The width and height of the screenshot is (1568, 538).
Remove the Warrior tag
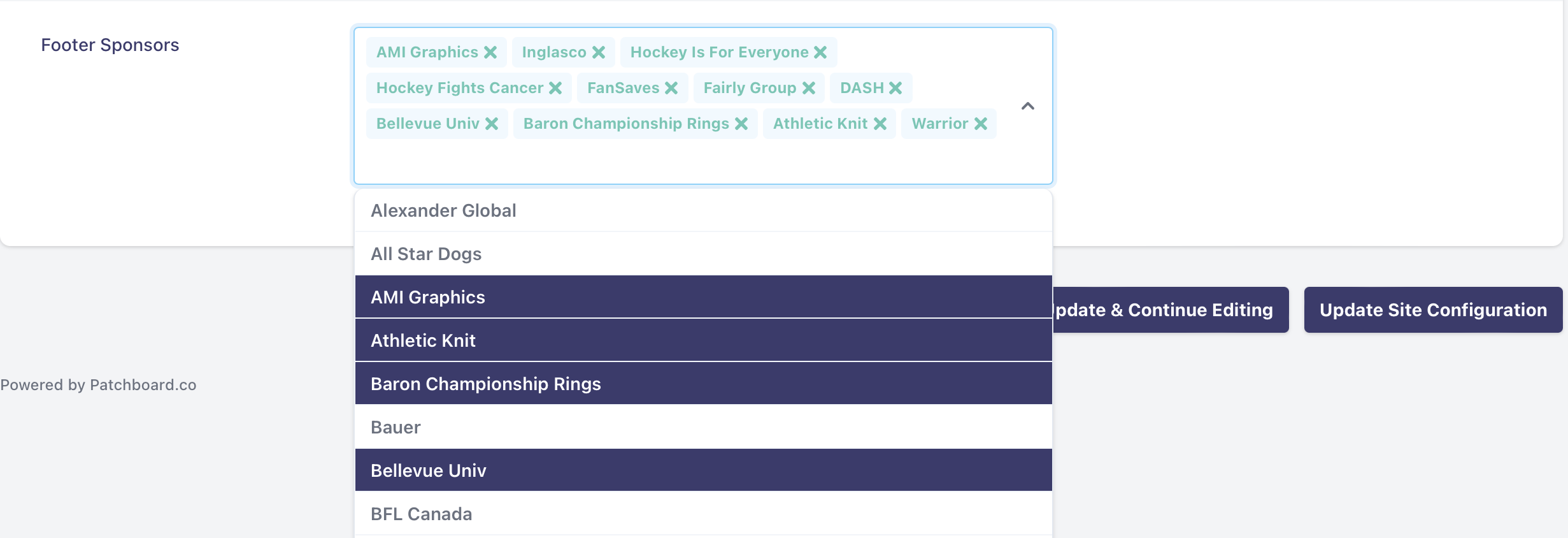[981, 124]
